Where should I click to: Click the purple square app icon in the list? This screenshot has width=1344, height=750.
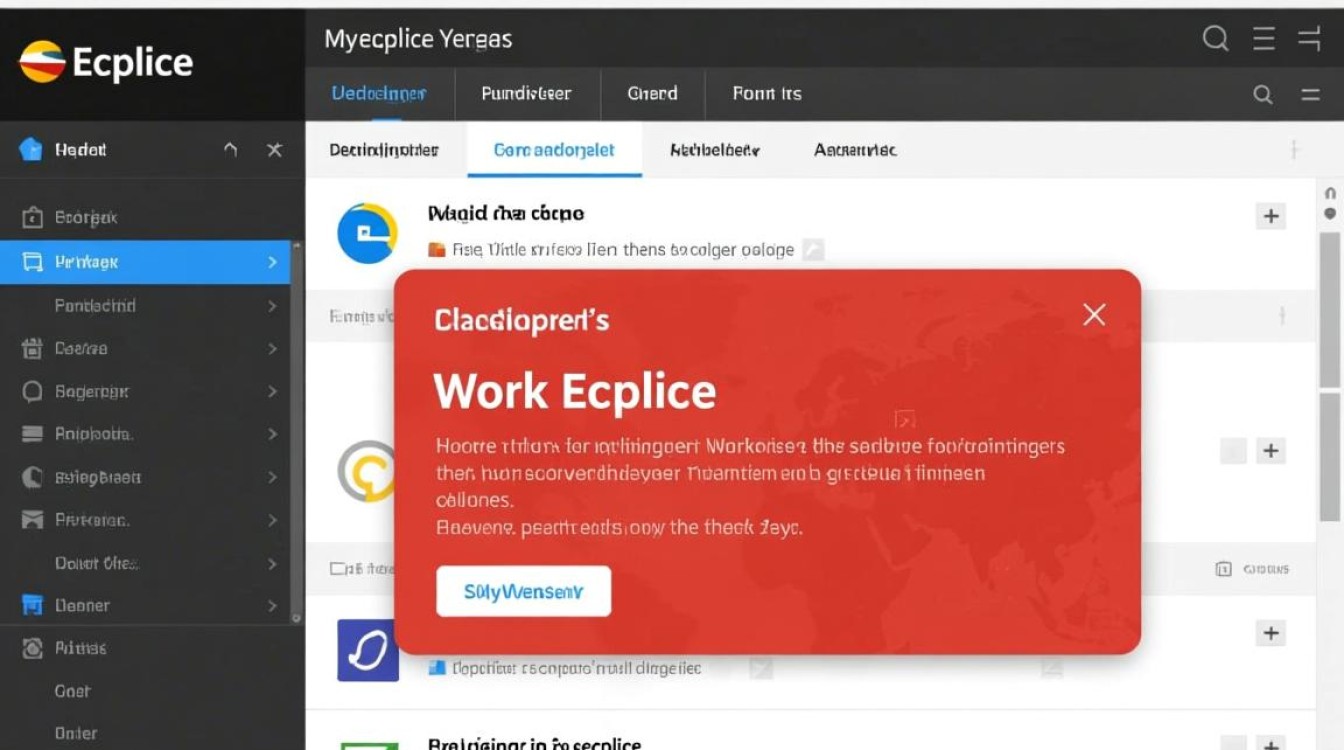[x=368, y=651]
